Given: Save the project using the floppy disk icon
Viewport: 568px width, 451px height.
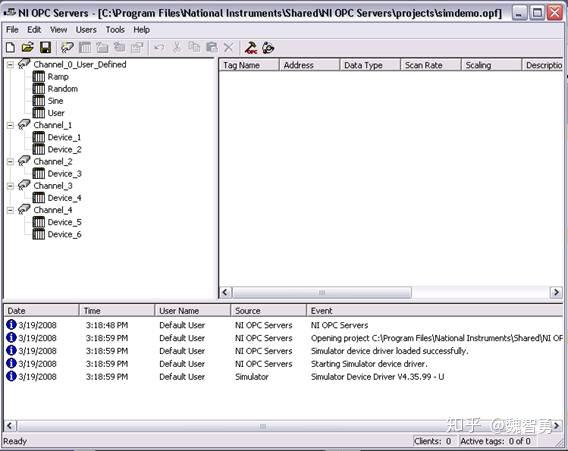Looking at the screenshot, I should 45,47.
